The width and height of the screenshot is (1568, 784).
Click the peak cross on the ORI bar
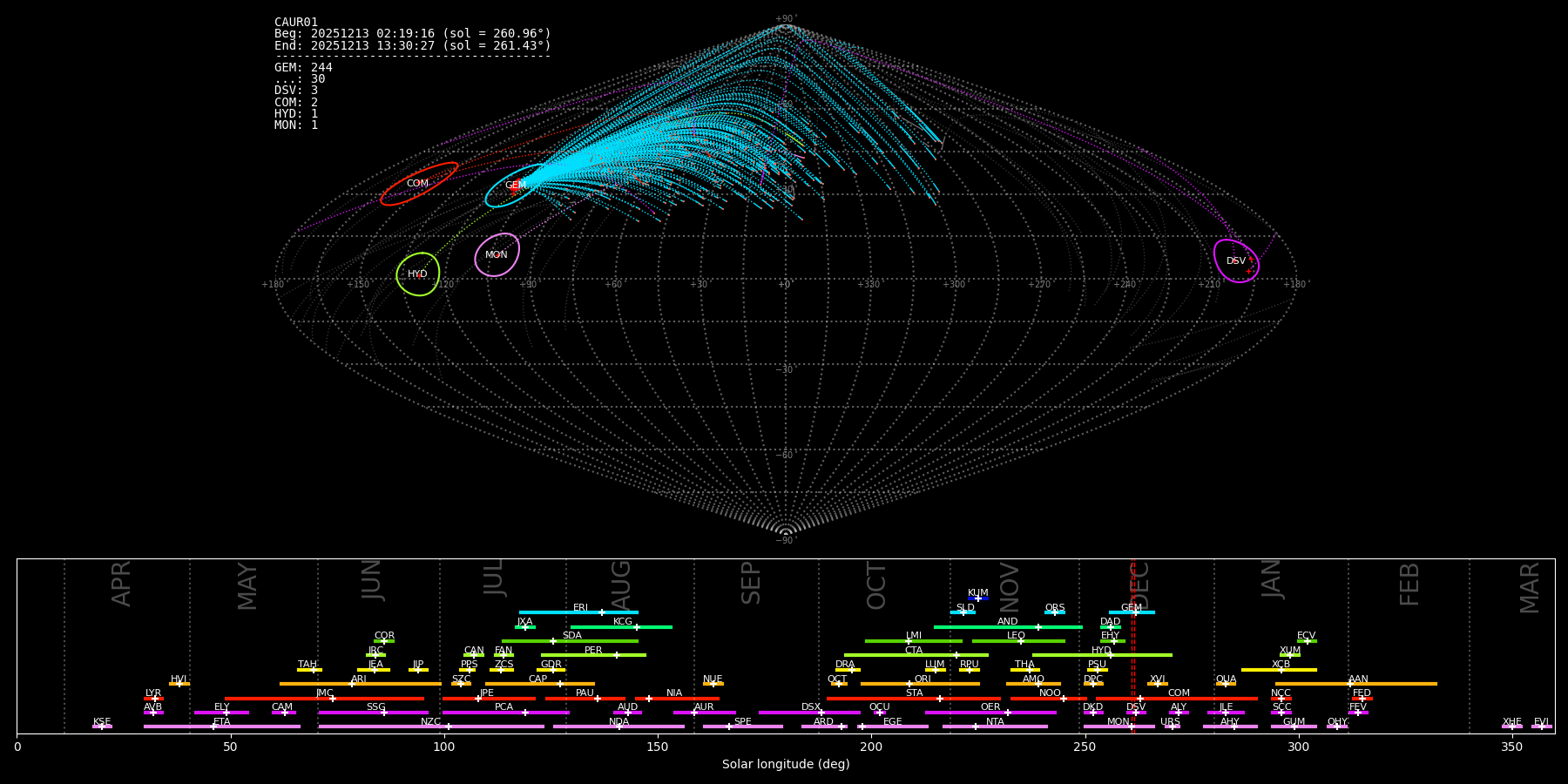pyautogui.click(x=909, y=684)
